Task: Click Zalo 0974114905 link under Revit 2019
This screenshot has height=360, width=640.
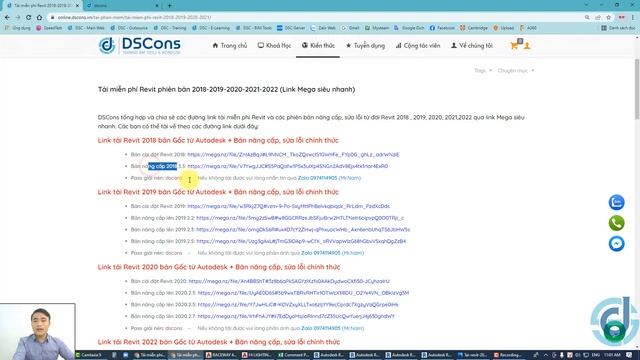Action: (320, 253)
